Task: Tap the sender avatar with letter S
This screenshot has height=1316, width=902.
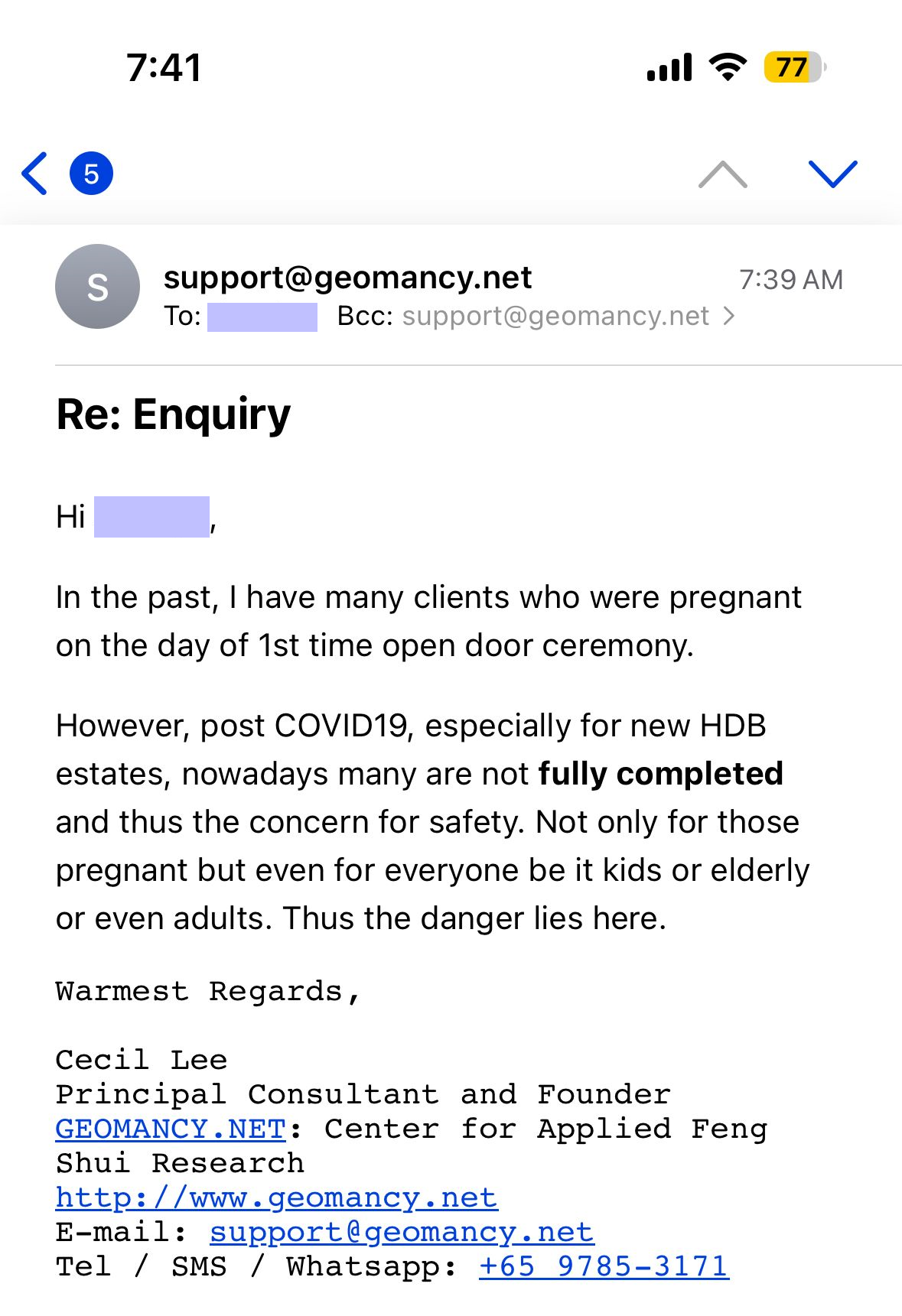Action: point(97,287)
